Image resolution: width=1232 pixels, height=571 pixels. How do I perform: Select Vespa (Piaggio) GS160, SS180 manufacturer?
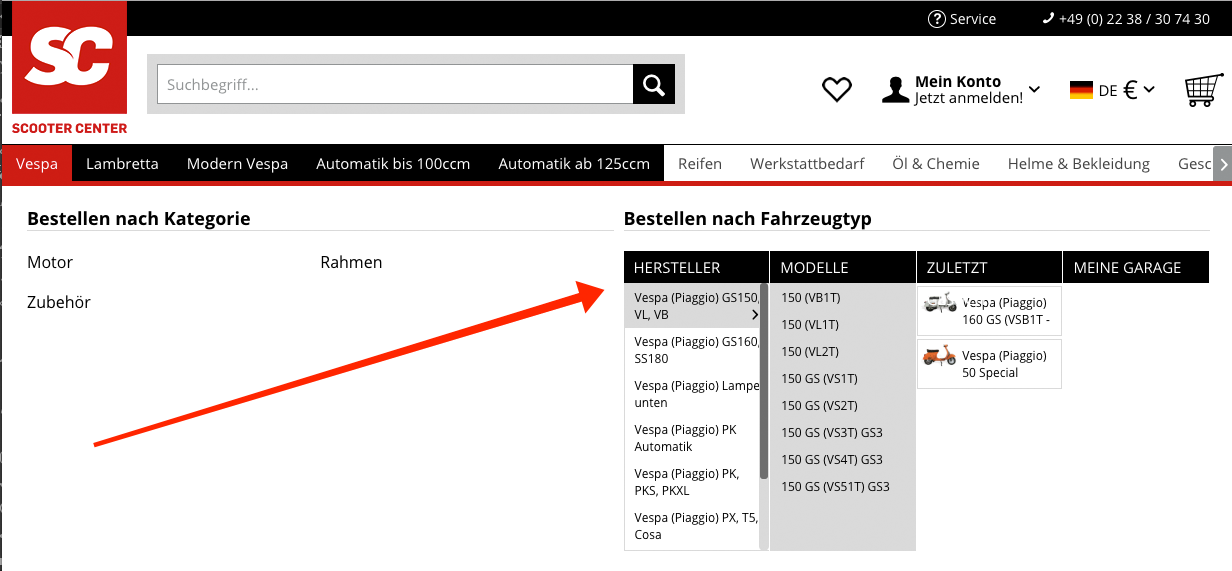pos(693,350)
